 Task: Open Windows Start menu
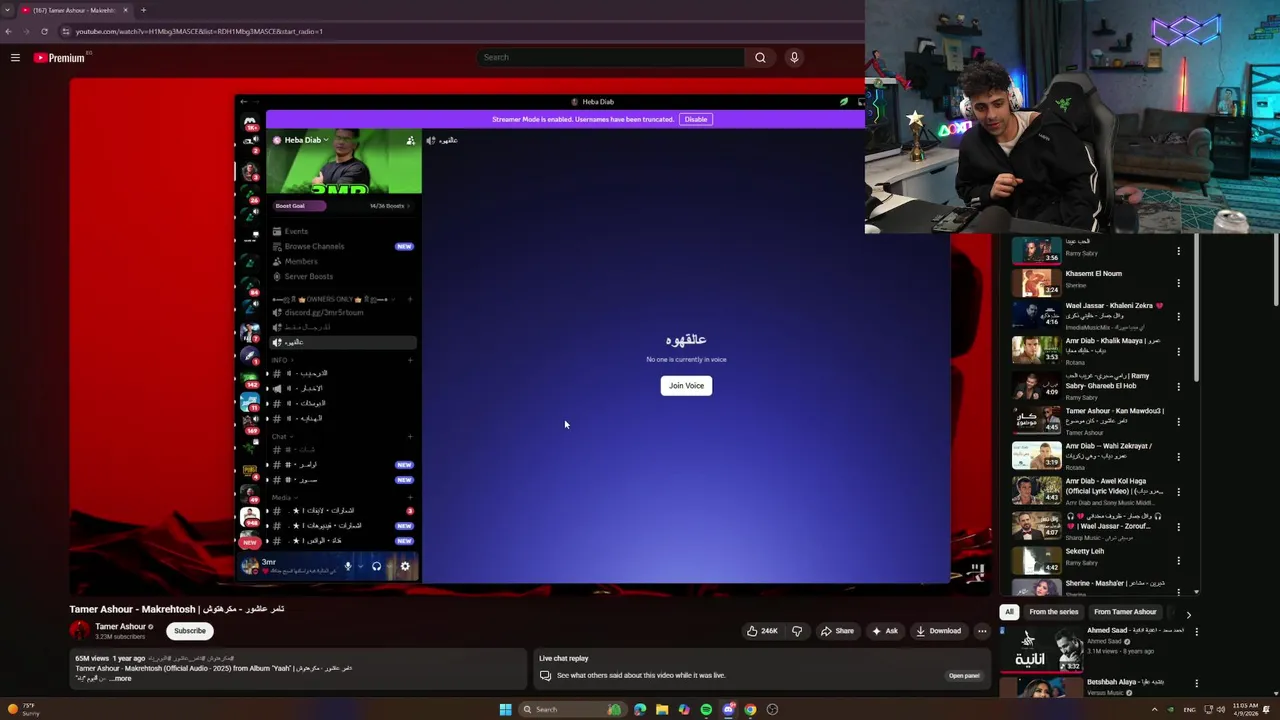click(x=505, y=710)
